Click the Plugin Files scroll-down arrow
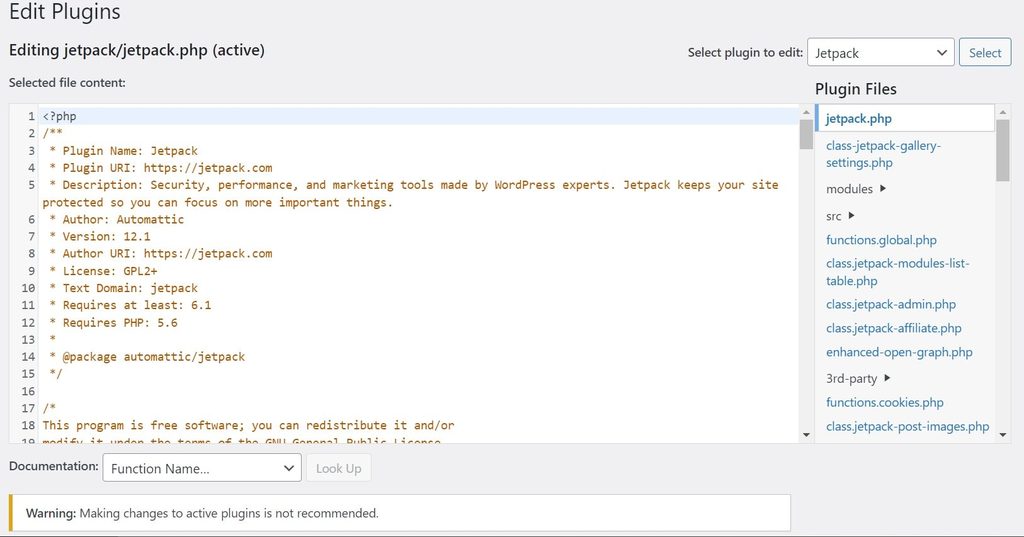This screenshot has height=537, width=1024. click(1003, 435)
